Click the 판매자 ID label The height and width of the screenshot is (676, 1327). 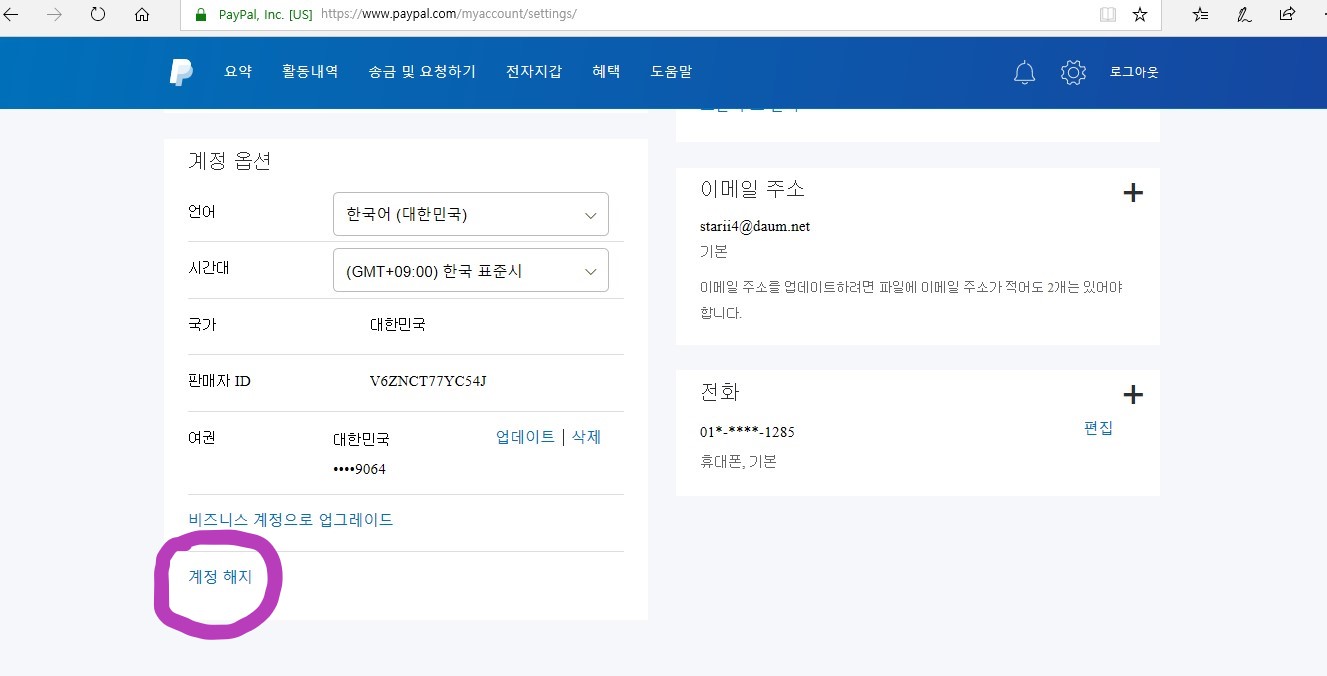click(x=219, y=381)
